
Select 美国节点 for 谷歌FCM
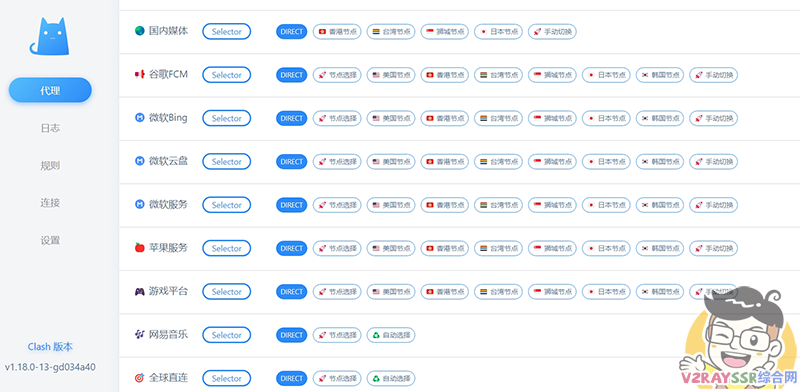coord(391,75)
